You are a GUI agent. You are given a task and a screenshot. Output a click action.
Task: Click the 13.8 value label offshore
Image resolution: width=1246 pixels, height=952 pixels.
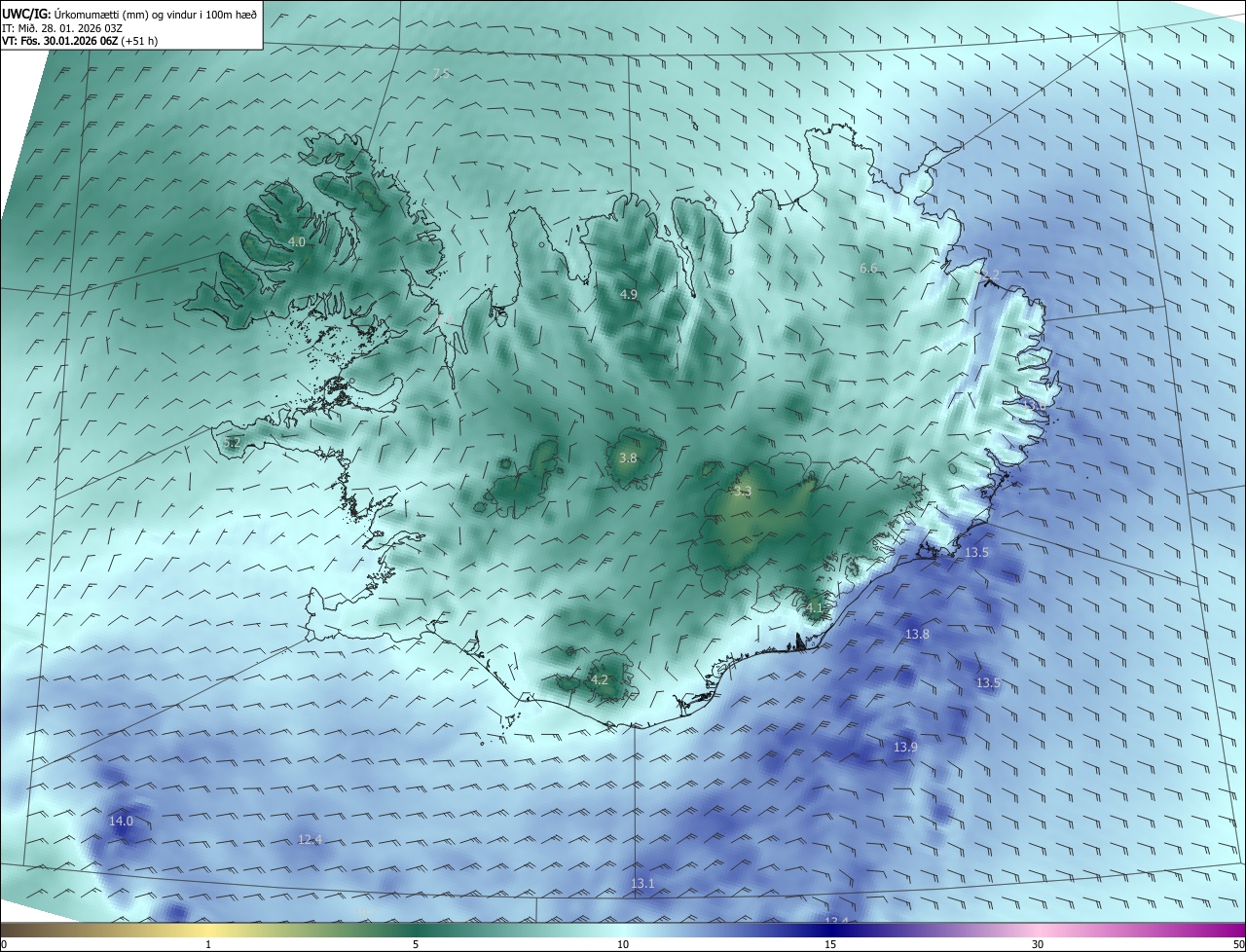917,634
